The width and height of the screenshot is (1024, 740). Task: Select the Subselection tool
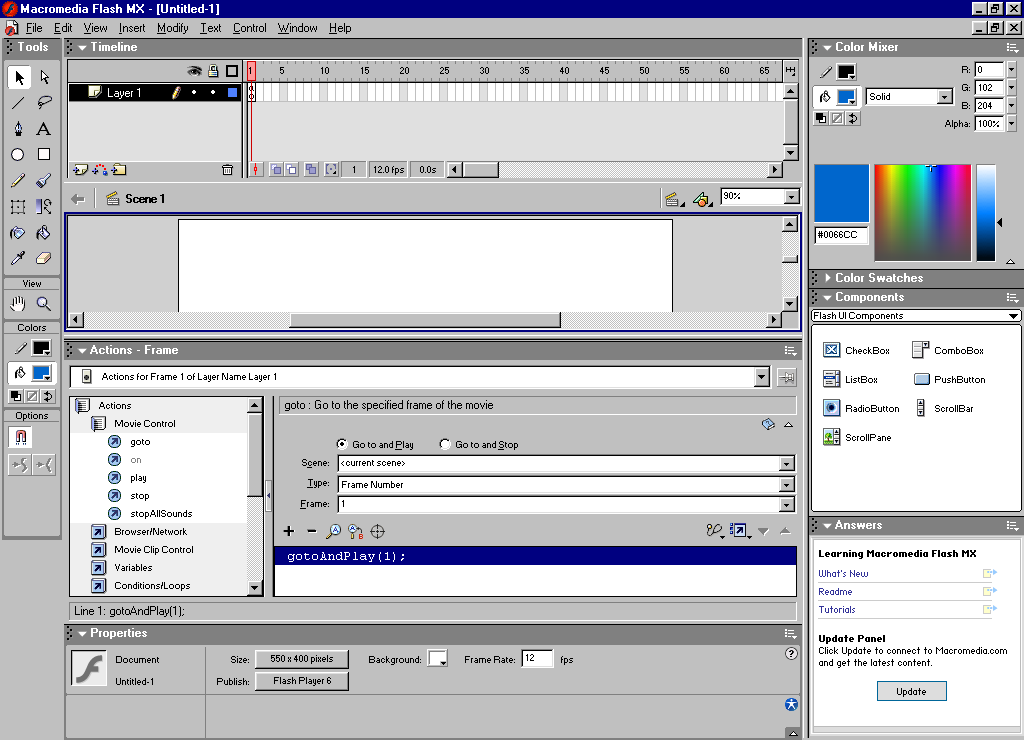(44, 77)
